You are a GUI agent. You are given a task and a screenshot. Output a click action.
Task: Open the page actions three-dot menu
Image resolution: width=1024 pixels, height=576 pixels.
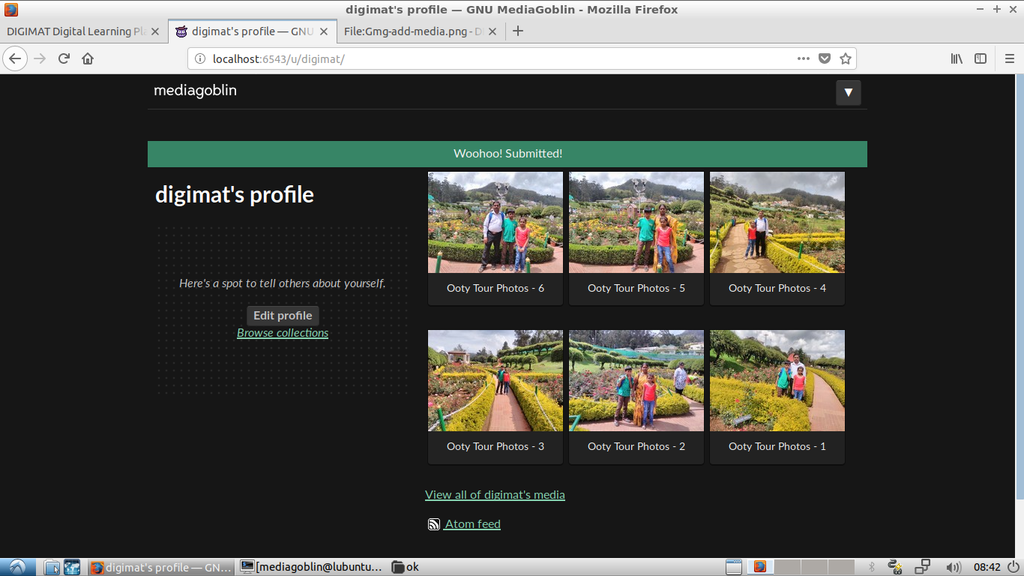pyautogui.click(x=803, y=59)
